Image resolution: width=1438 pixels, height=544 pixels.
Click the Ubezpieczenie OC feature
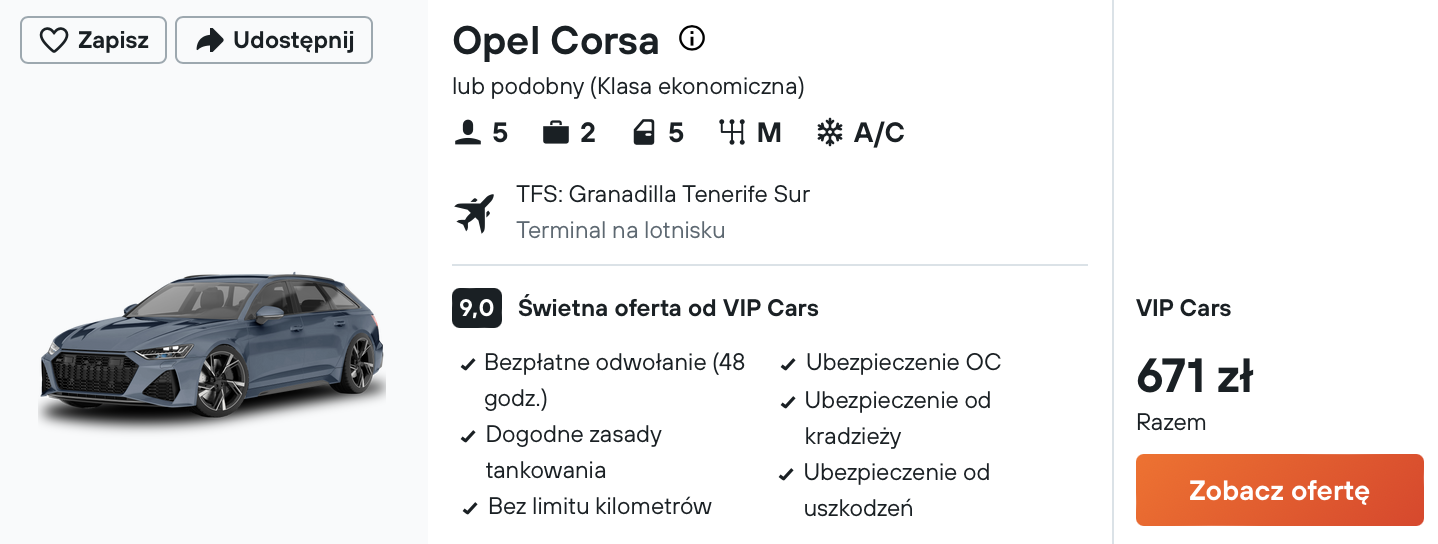(x=891, y=363)
